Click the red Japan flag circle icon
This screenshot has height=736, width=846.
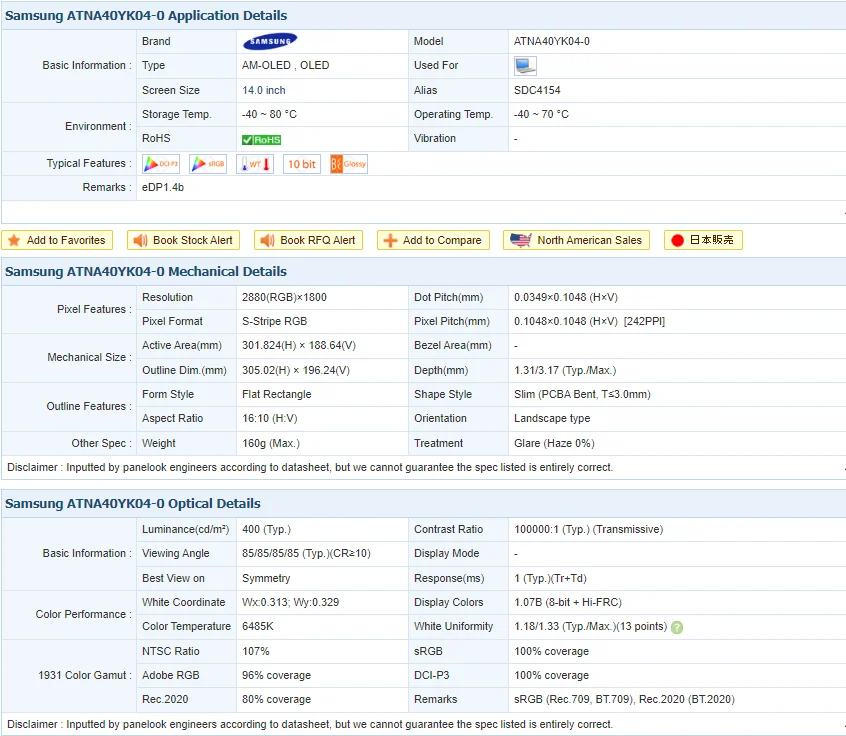click(x=678, y=240)
